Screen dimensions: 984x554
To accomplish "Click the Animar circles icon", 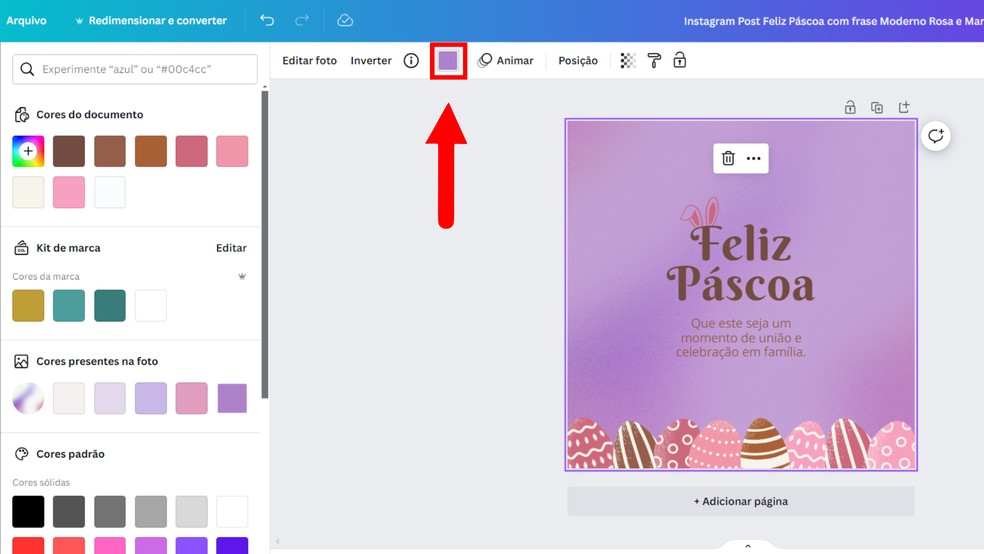I will pos(484,60).
